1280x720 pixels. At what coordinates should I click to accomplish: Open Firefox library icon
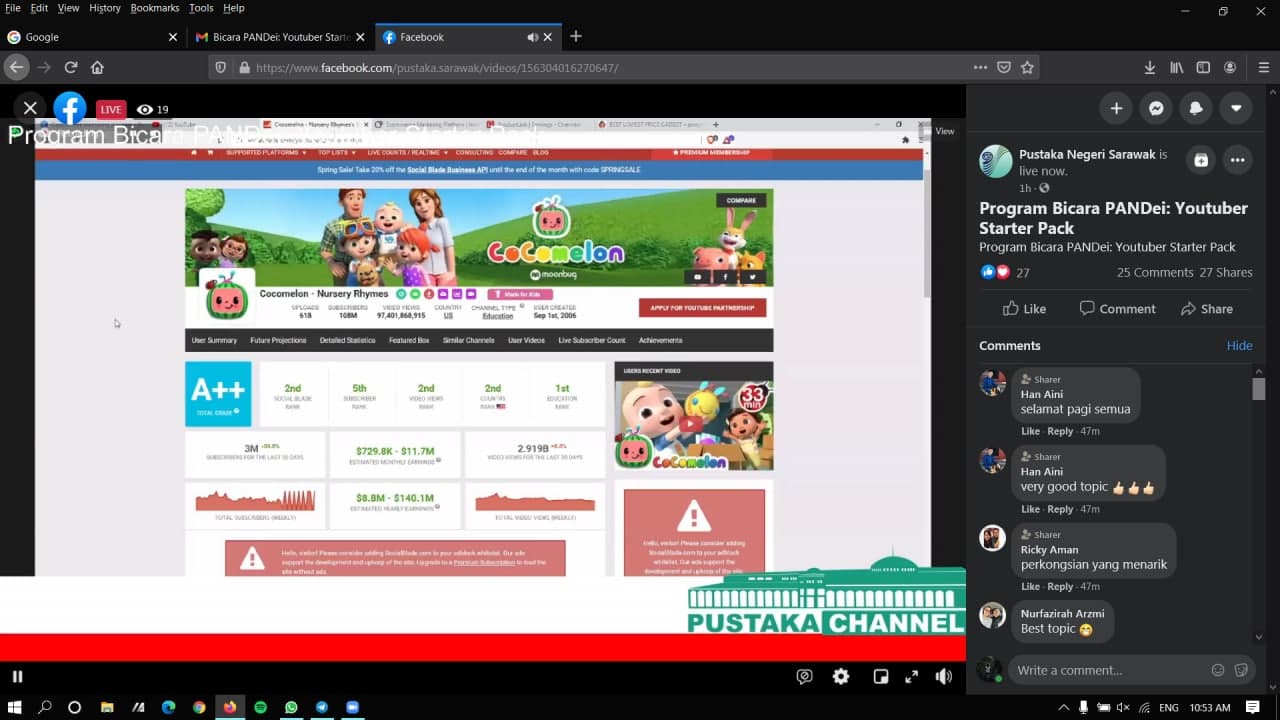click(1177, 67)
